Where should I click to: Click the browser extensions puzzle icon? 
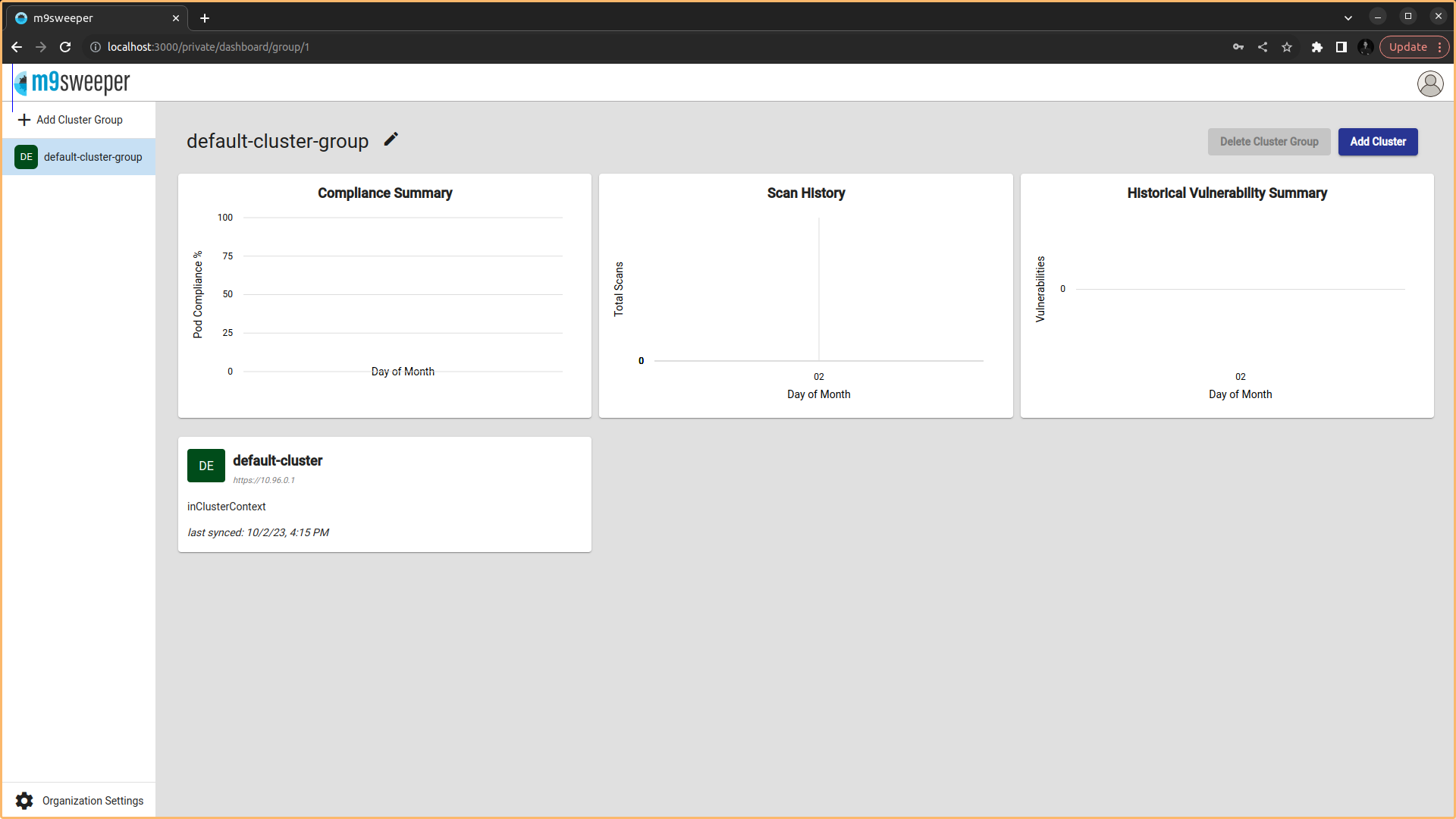(x=1316, y=47)
